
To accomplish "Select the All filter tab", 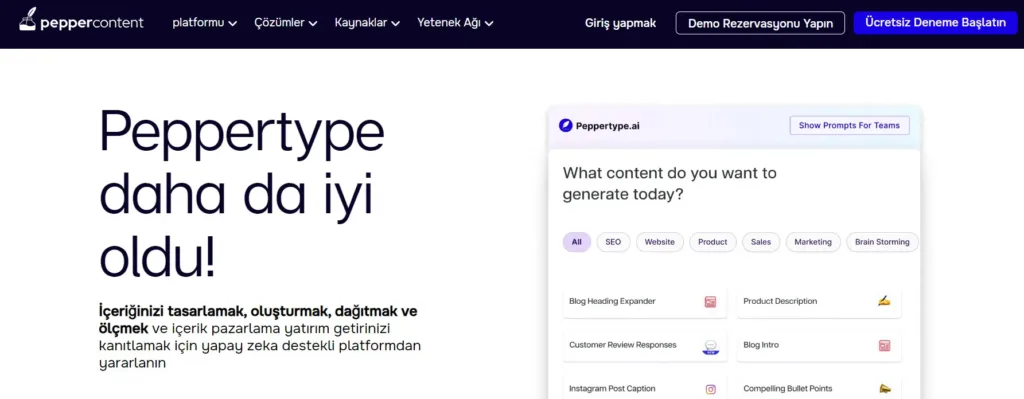I will [577, 242].
